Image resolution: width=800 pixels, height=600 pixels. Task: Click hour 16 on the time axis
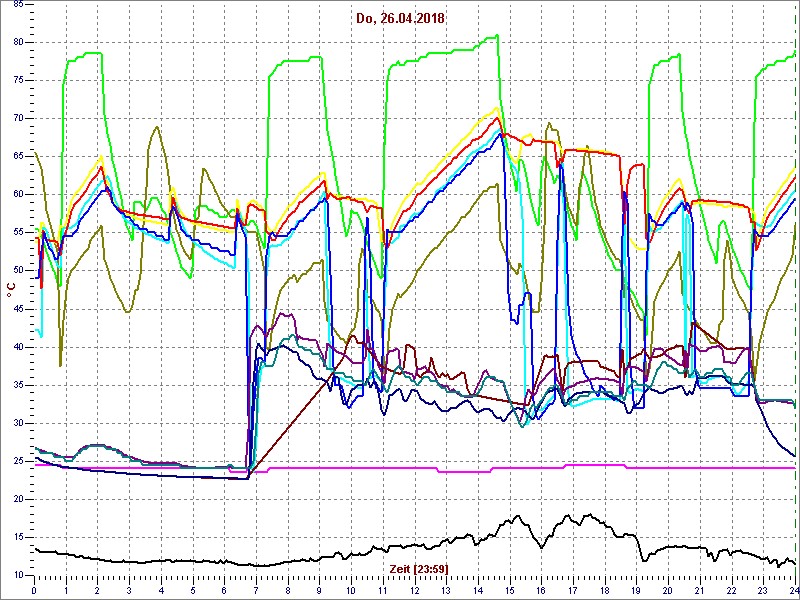541,590
